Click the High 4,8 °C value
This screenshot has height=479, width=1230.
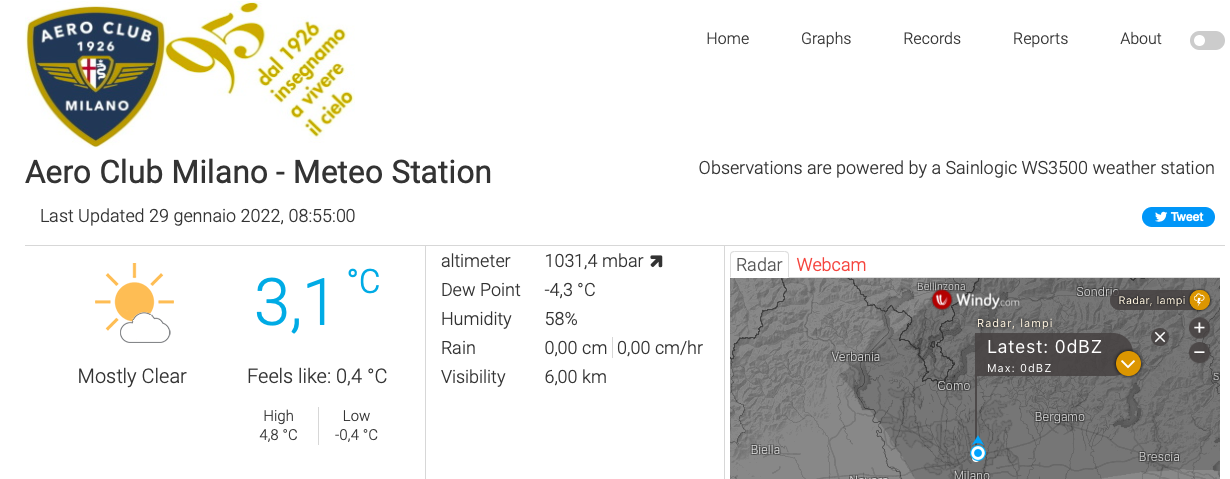279,435
